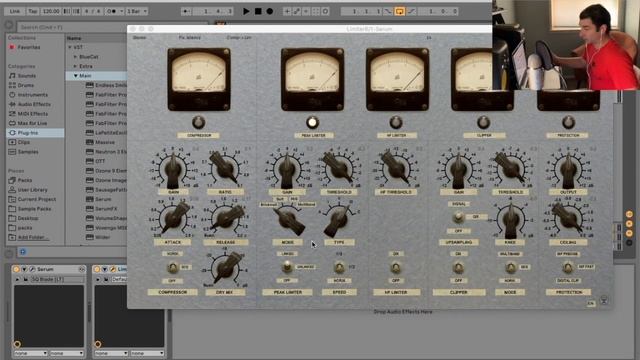Click the compressor Gain knob
640x360 pixels.
(173, 169)
